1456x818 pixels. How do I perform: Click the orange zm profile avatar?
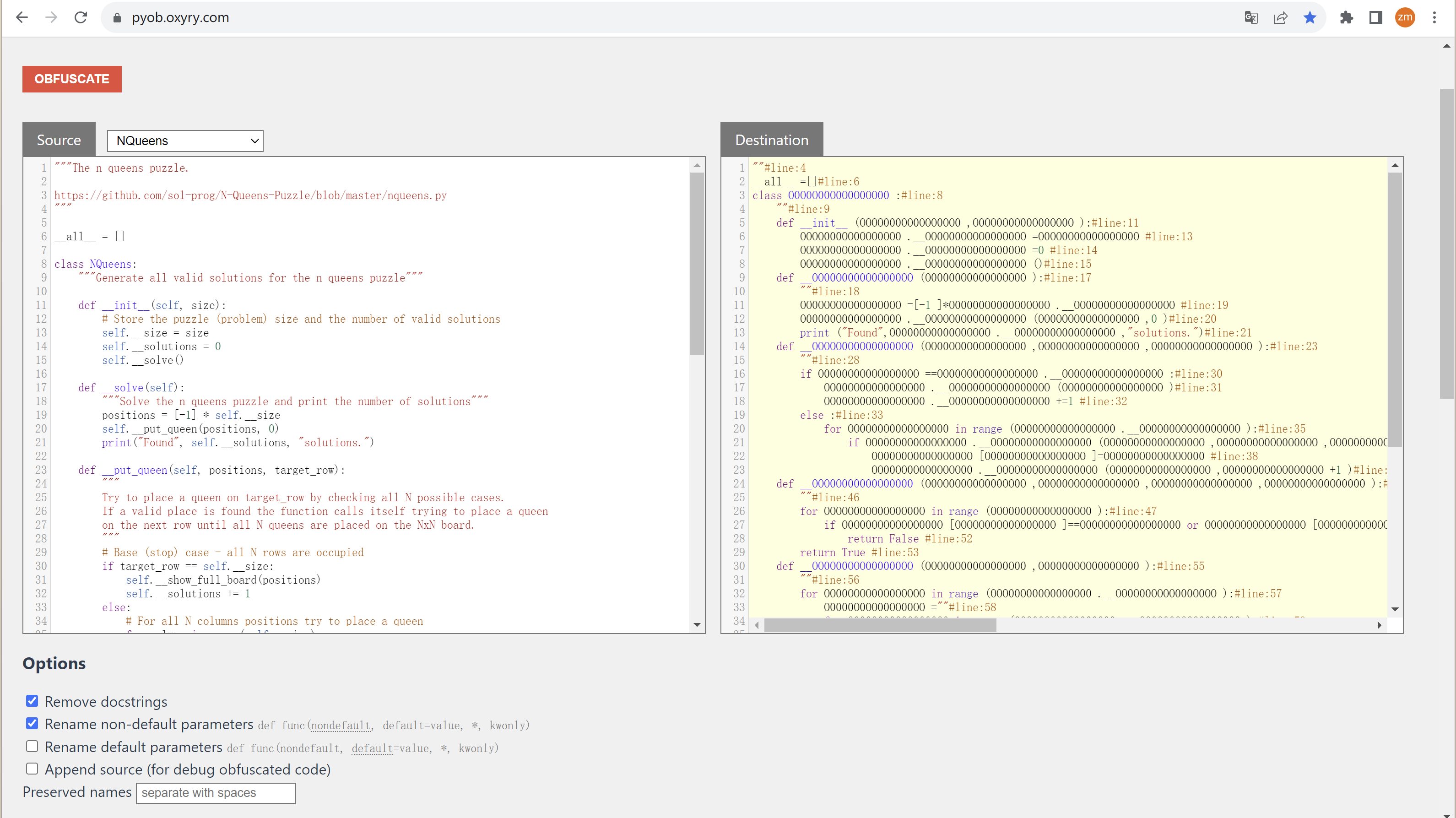click(1405, 17)
